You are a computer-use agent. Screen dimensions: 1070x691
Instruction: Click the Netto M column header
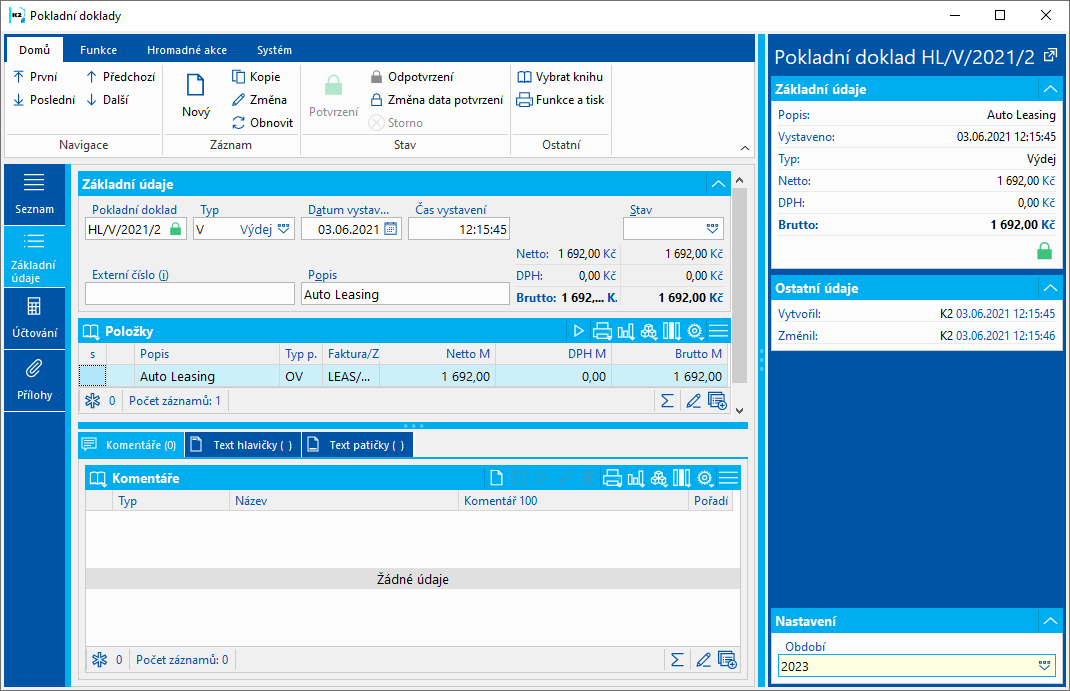click(437, 354)
